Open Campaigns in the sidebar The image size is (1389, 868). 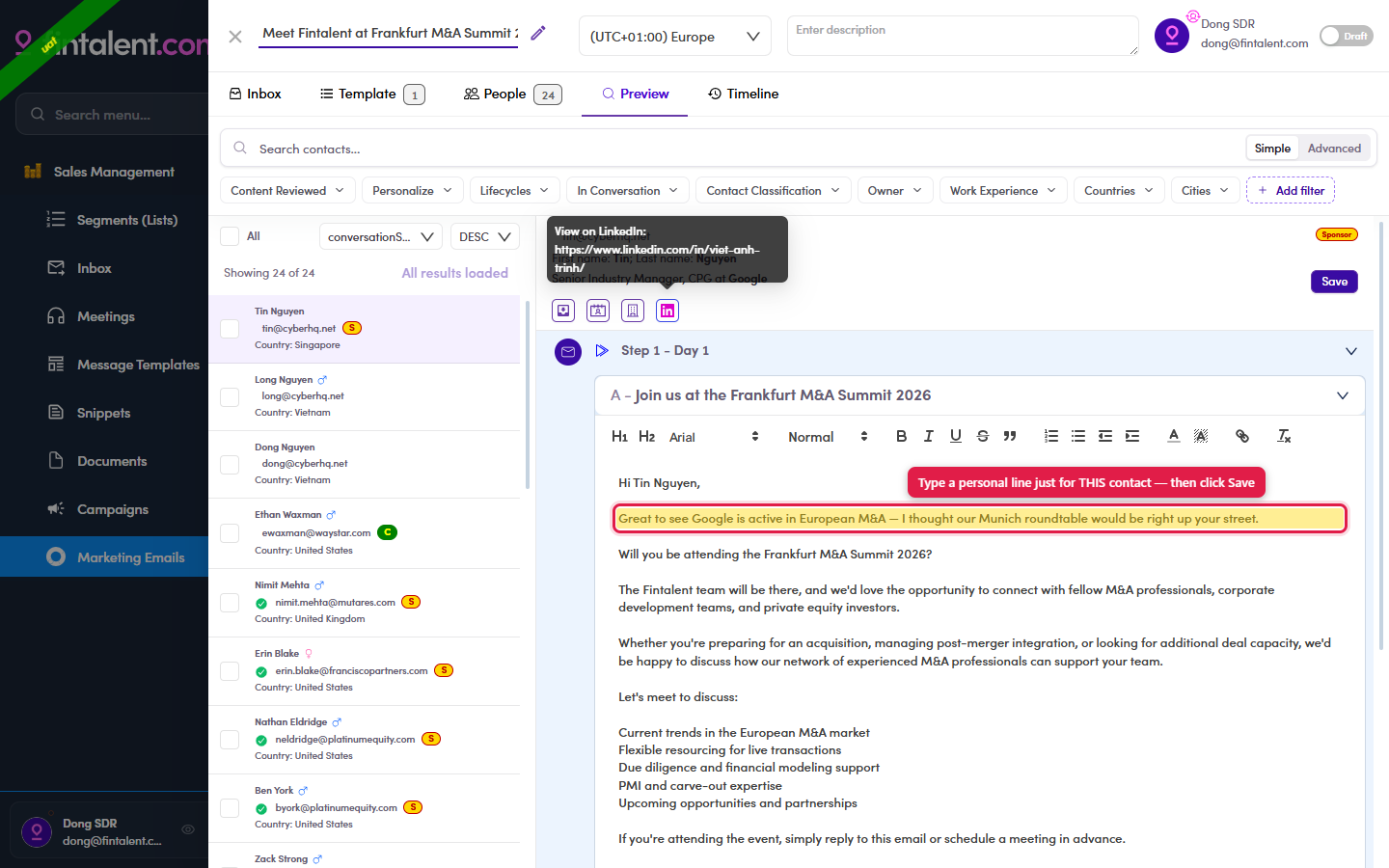pos(97,509)
